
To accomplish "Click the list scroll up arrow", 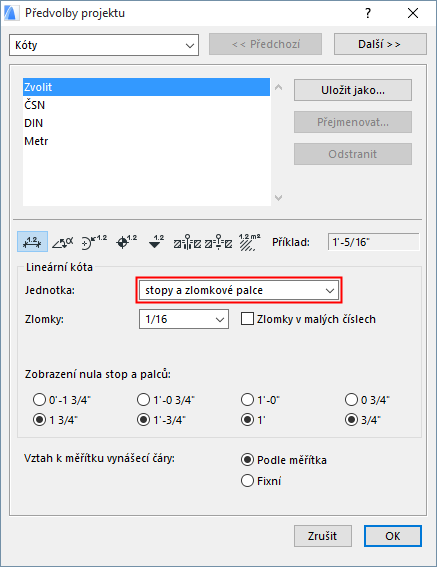I will click(x=279, y=87).
